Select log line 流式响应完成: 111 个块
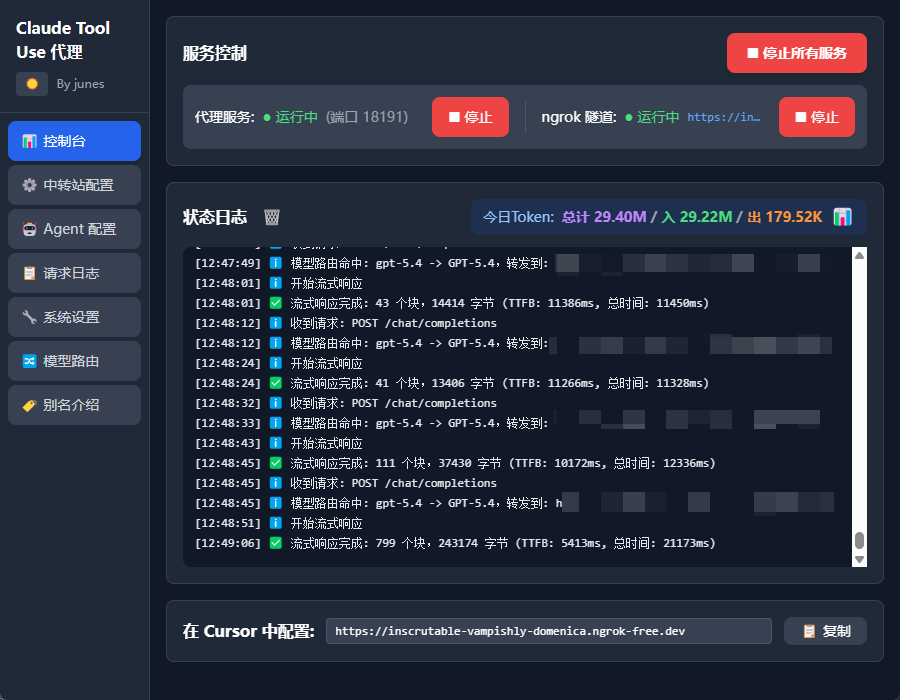Image resolution: width=900 pixels, height=700 pixels. 455,463
